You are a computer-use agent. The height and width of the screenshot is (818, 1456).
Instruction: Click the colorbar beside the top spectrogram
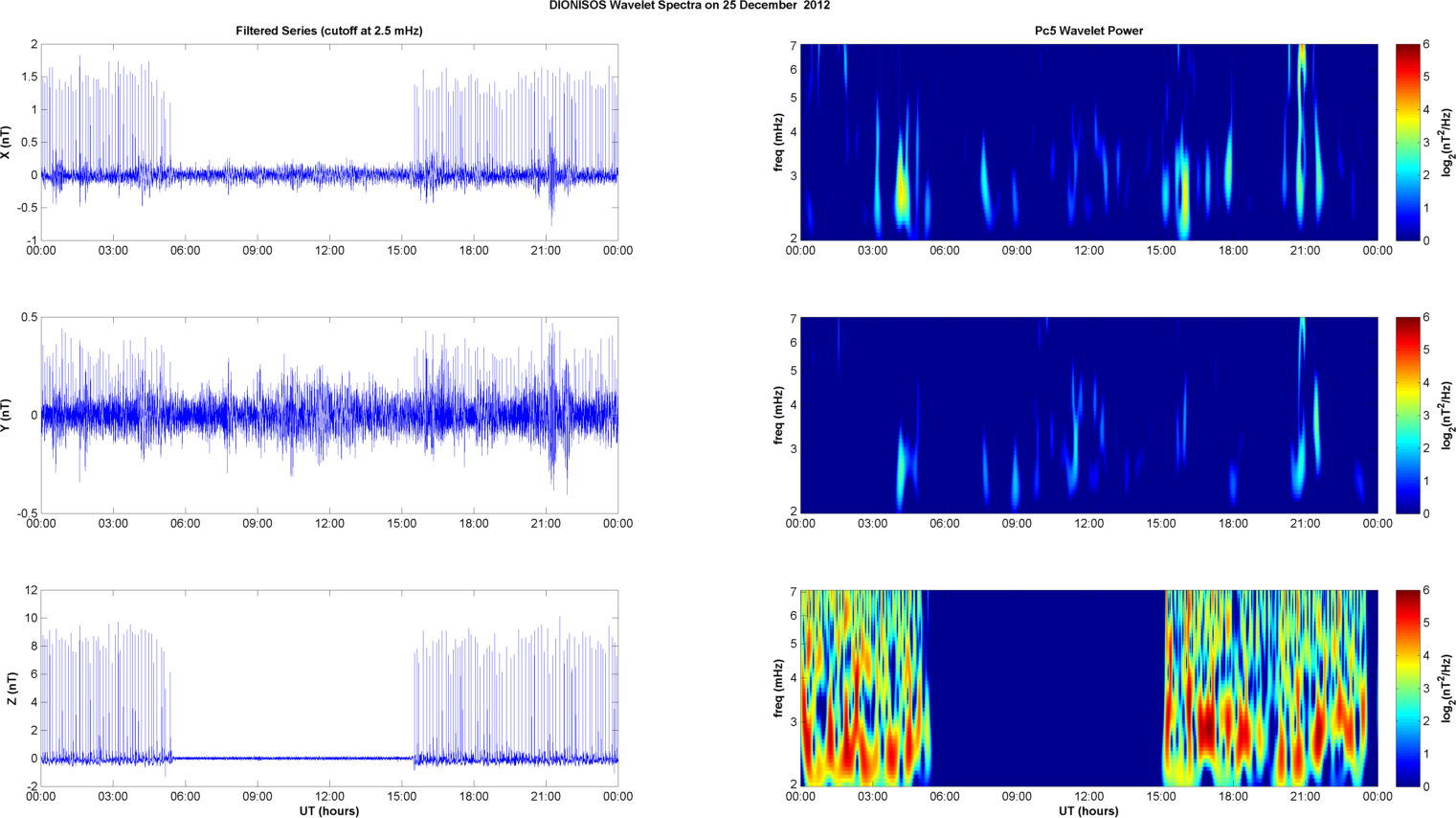pyautogui.click(x=1407, y=142)
